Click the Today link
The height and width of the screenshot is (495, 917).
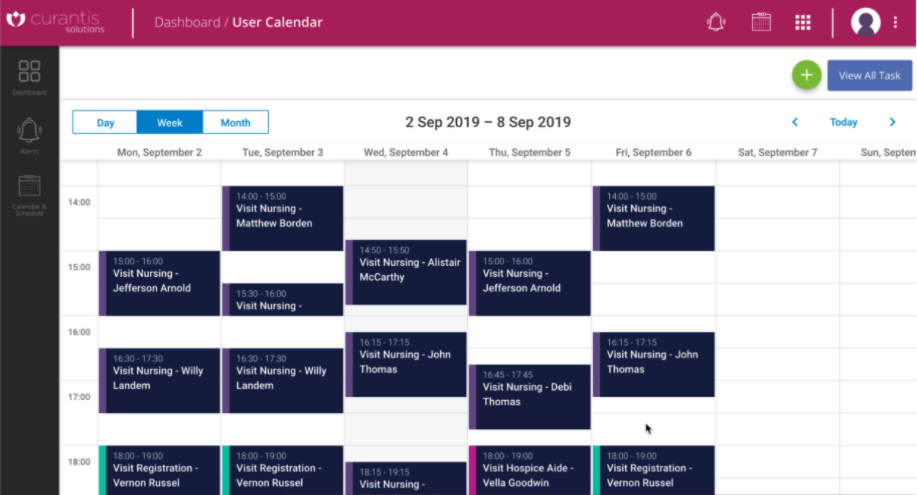pos(843,122)
